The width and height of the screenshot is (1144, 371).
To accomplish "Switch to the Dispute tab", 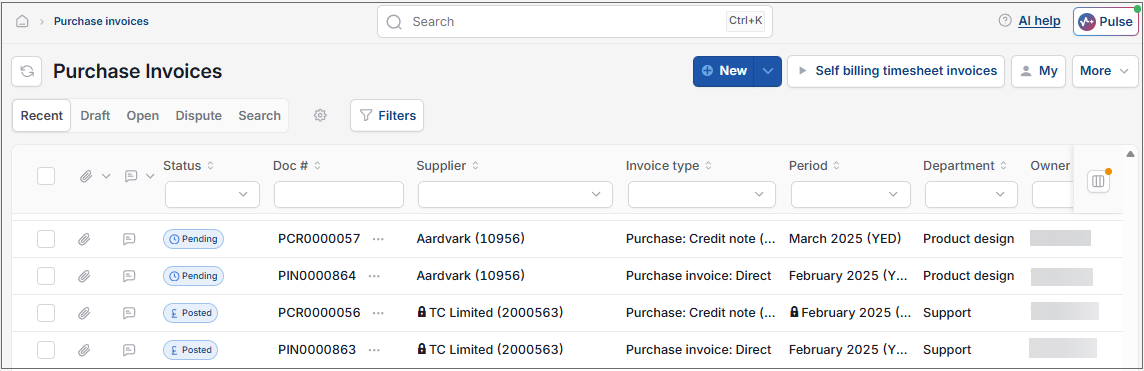I will 198,116.
